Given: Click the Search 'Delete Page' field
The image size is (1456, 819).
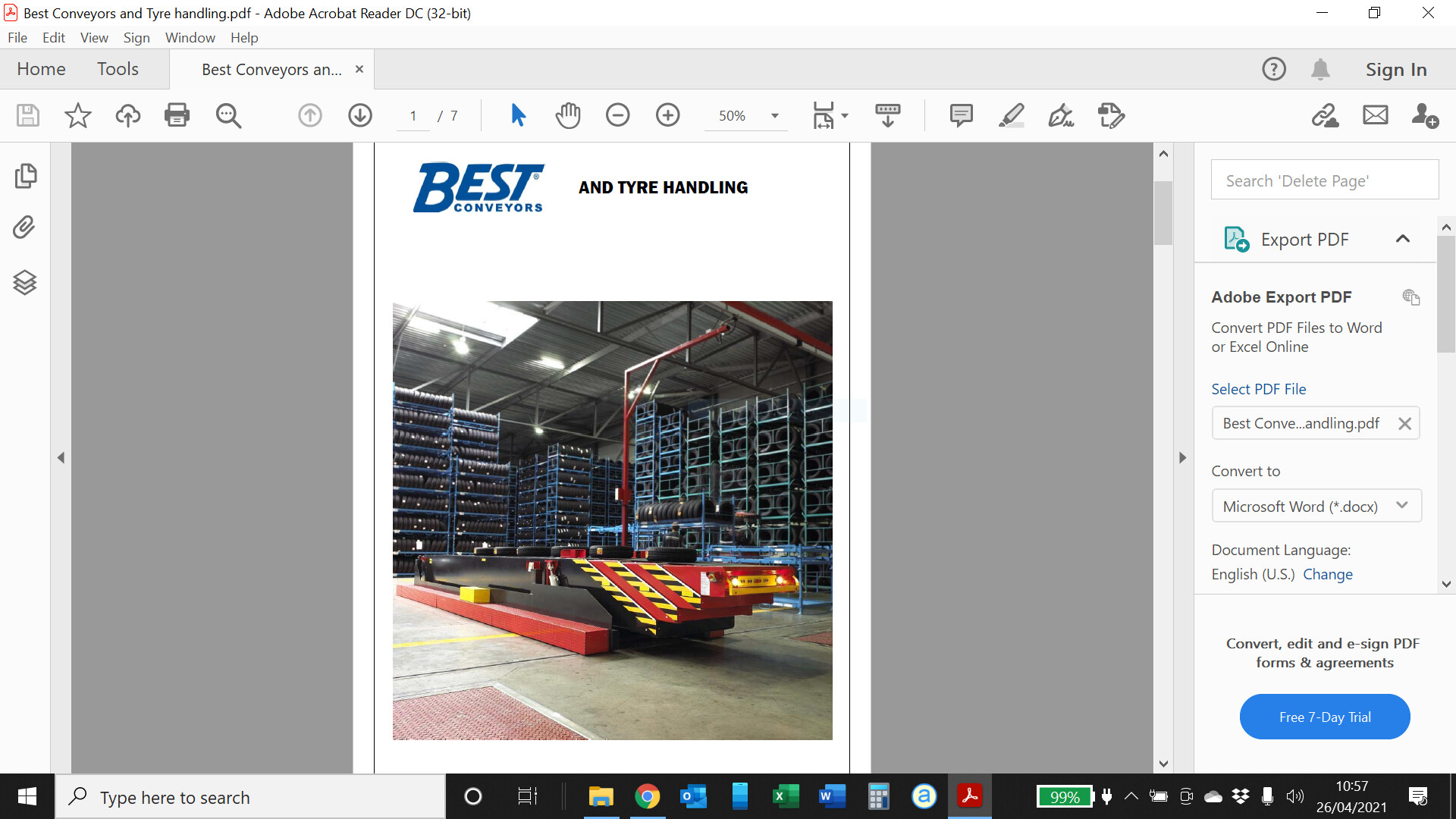Looking at the screenshot, I should (1324, 180).
